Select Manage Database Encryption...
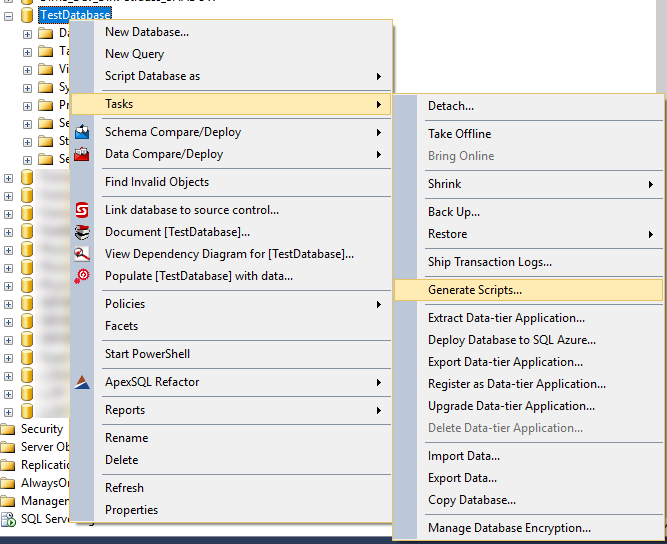 [528, 528]
